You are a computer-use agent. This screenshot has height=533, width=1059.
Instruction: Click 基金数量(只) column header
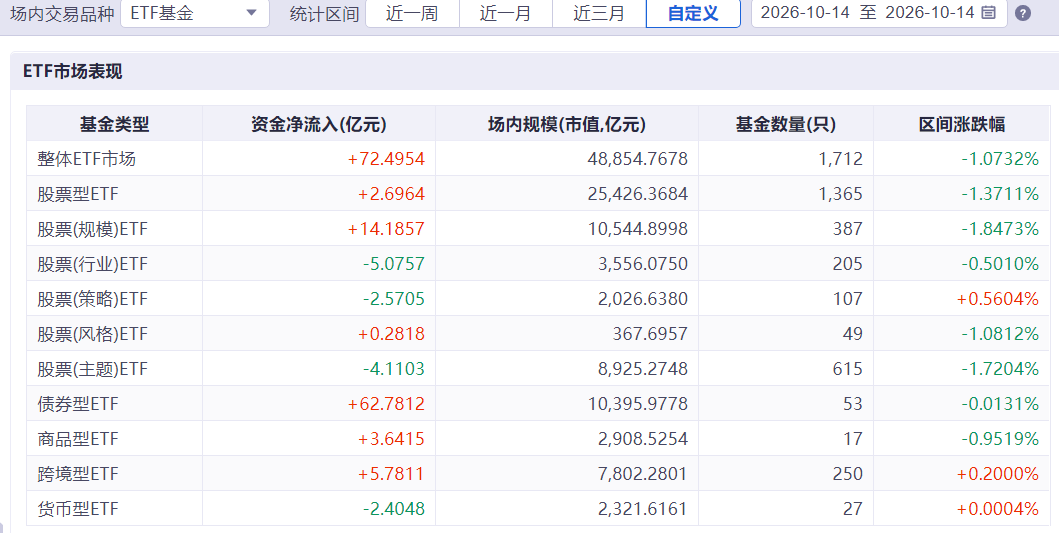tap(785, 124)
